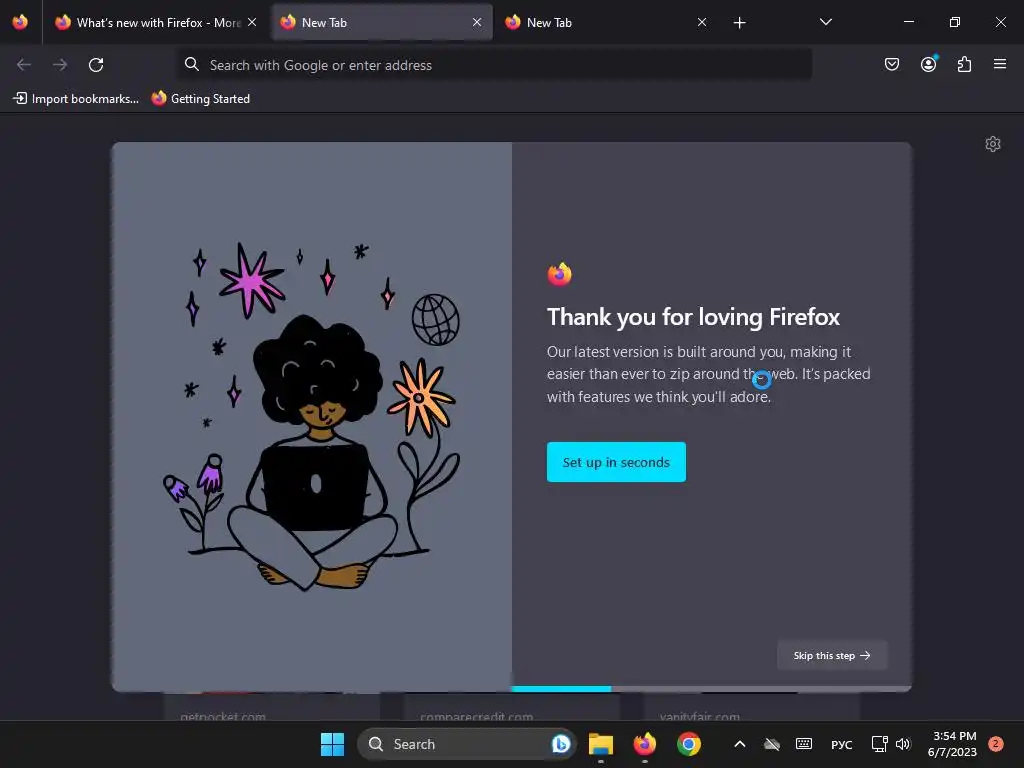
Task: Open the Extensions puzzle icon
Action: tap(964, 64)
